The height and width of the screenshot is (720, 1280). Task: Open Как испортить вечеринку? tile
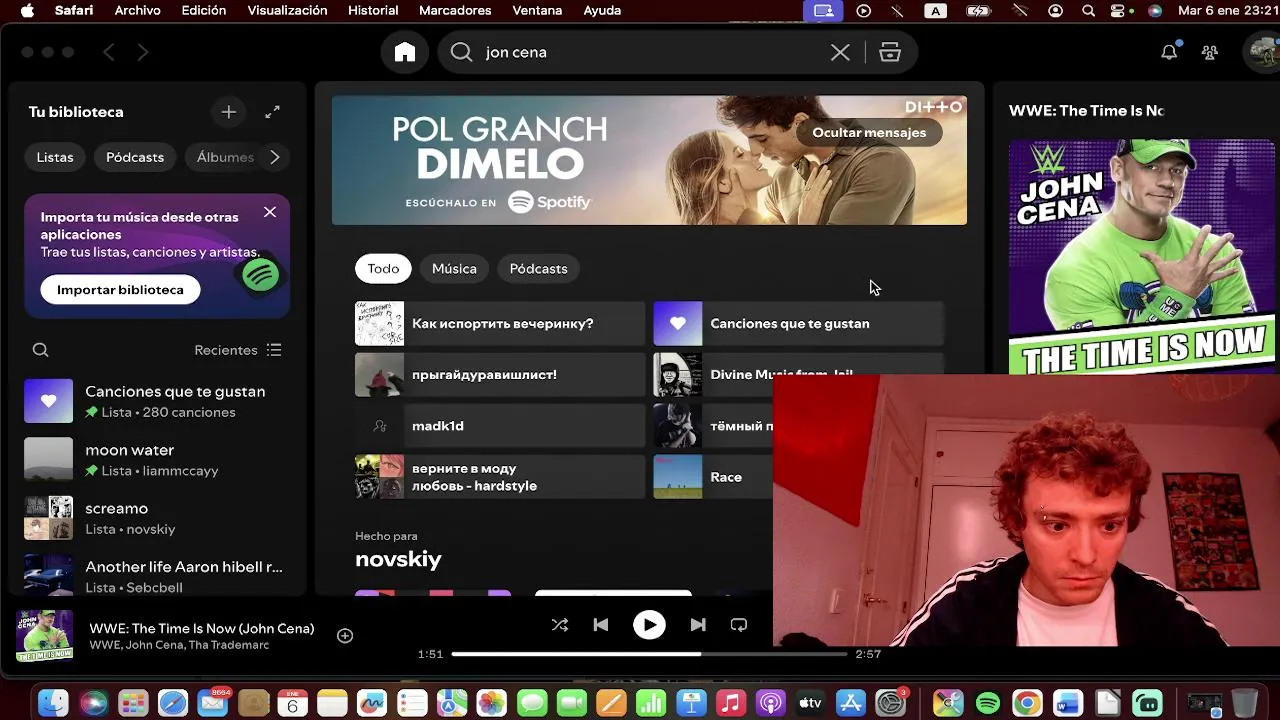[x=500, y=324]
